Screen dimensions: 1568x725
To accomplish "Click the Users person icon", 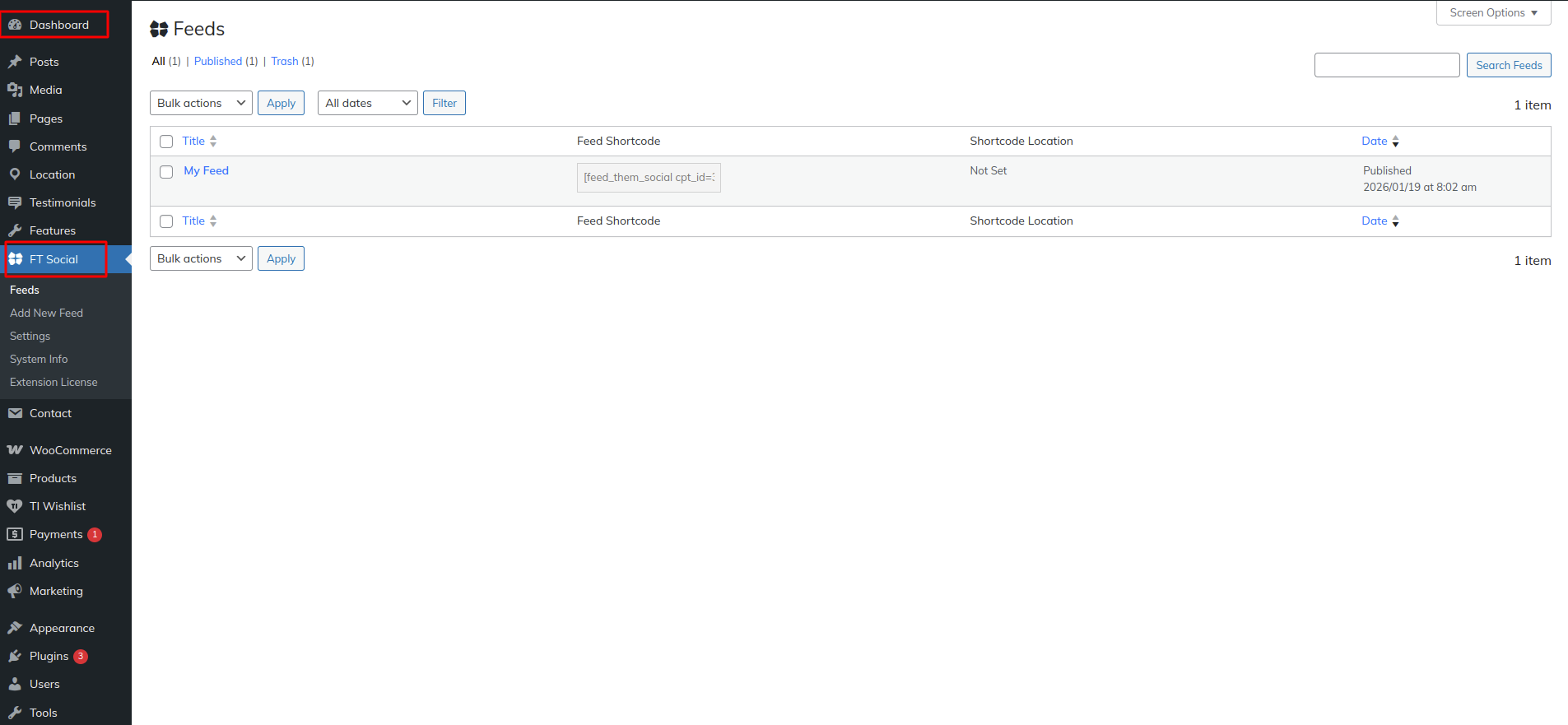I will click(x=15, y=684).
